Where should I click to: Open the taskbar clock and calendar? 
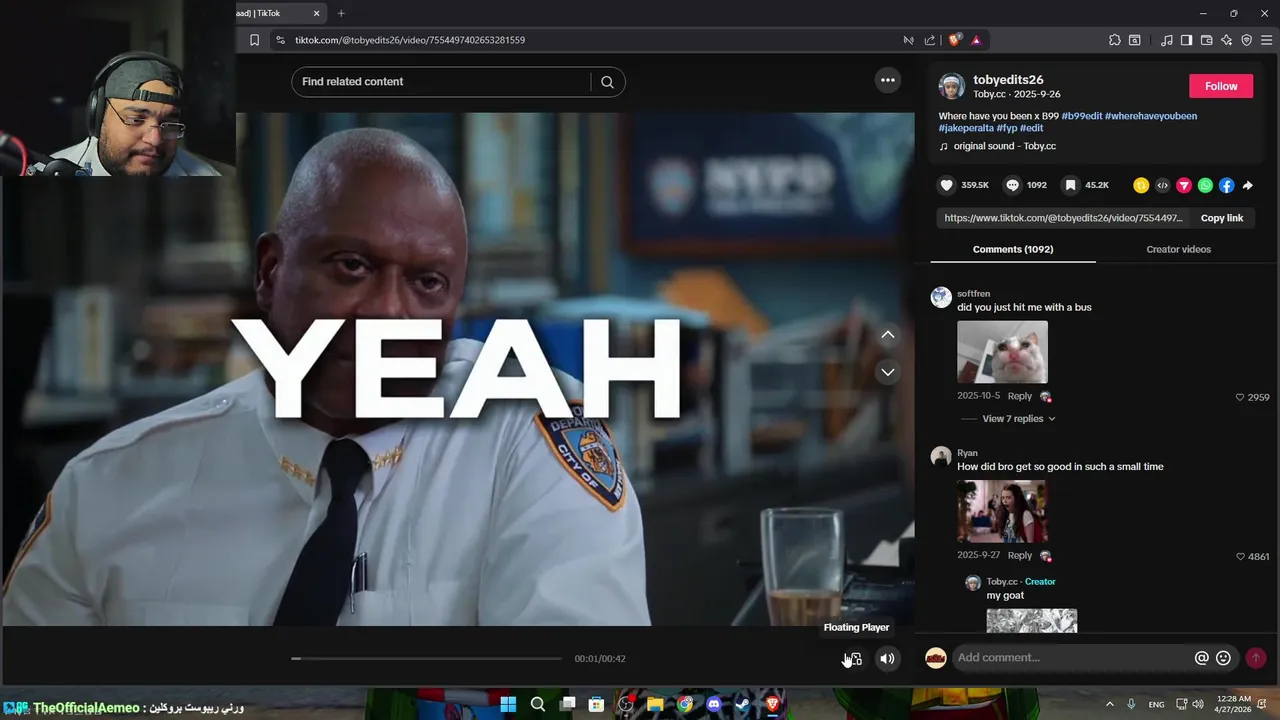coord(1235,703)
